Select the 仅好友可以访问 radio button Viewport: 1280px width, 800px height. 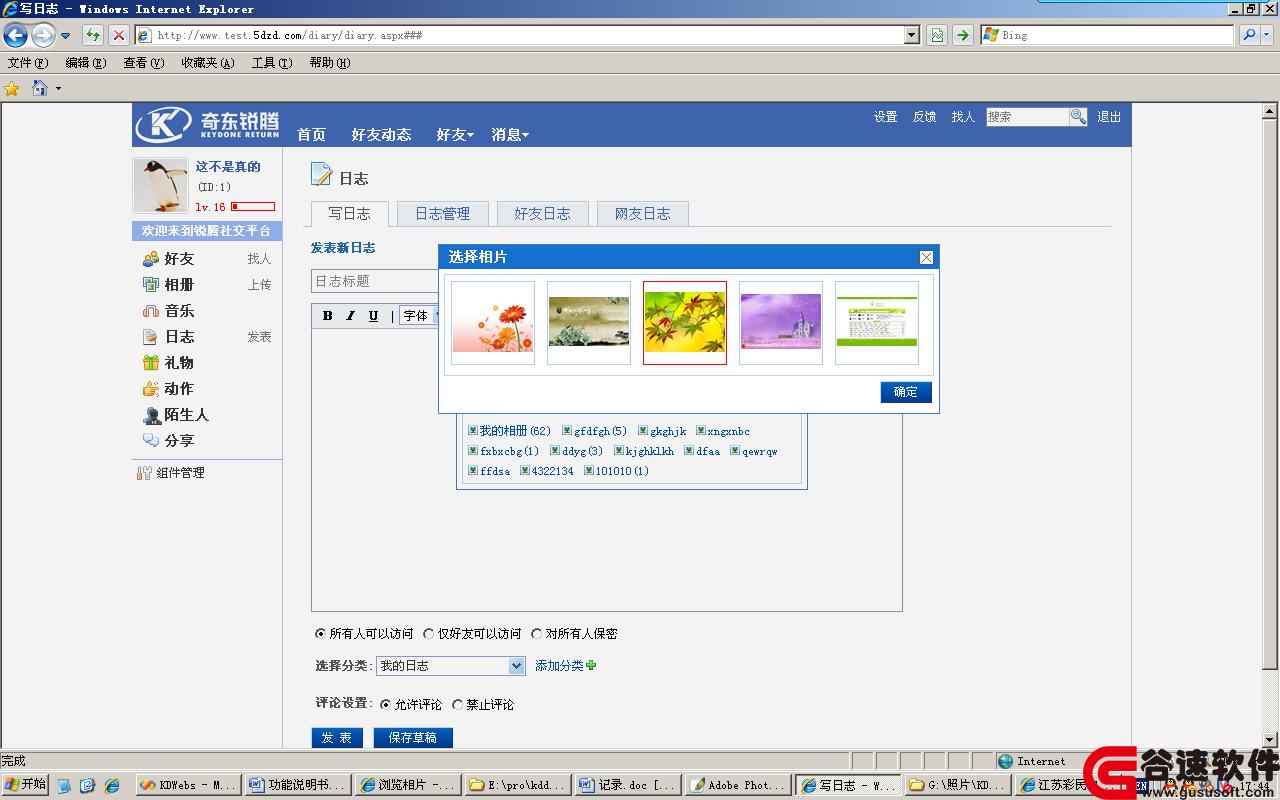tap(428, 633)
